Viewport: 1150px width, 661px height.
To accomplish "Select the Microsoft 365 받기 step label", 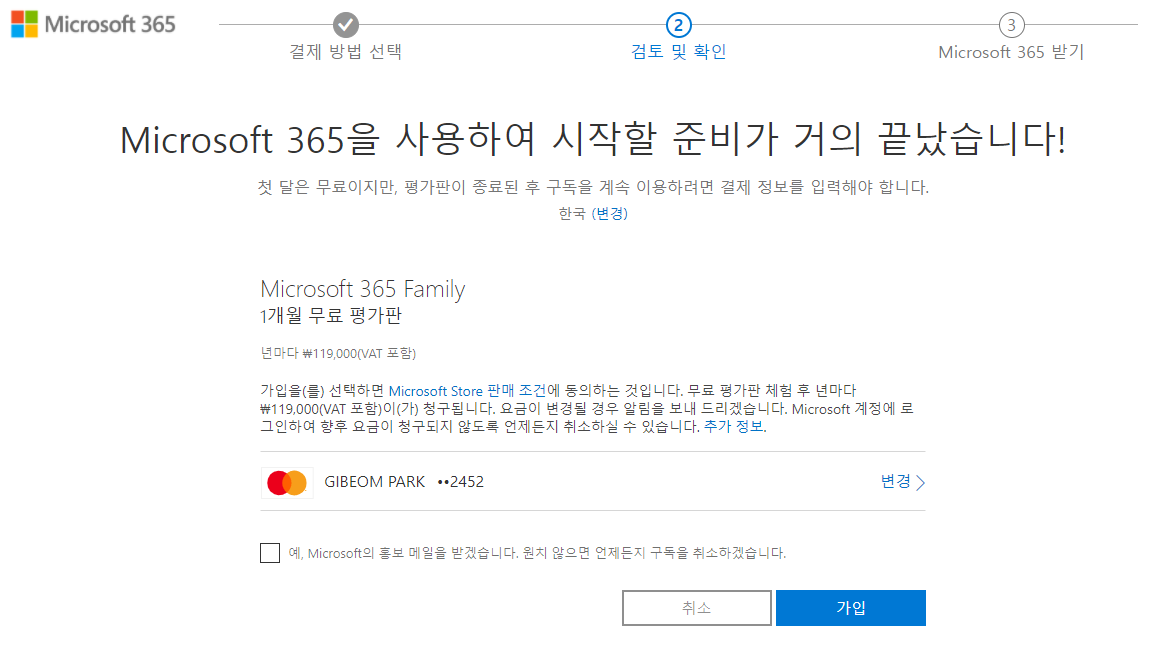I will click(x=1011, y=52).
